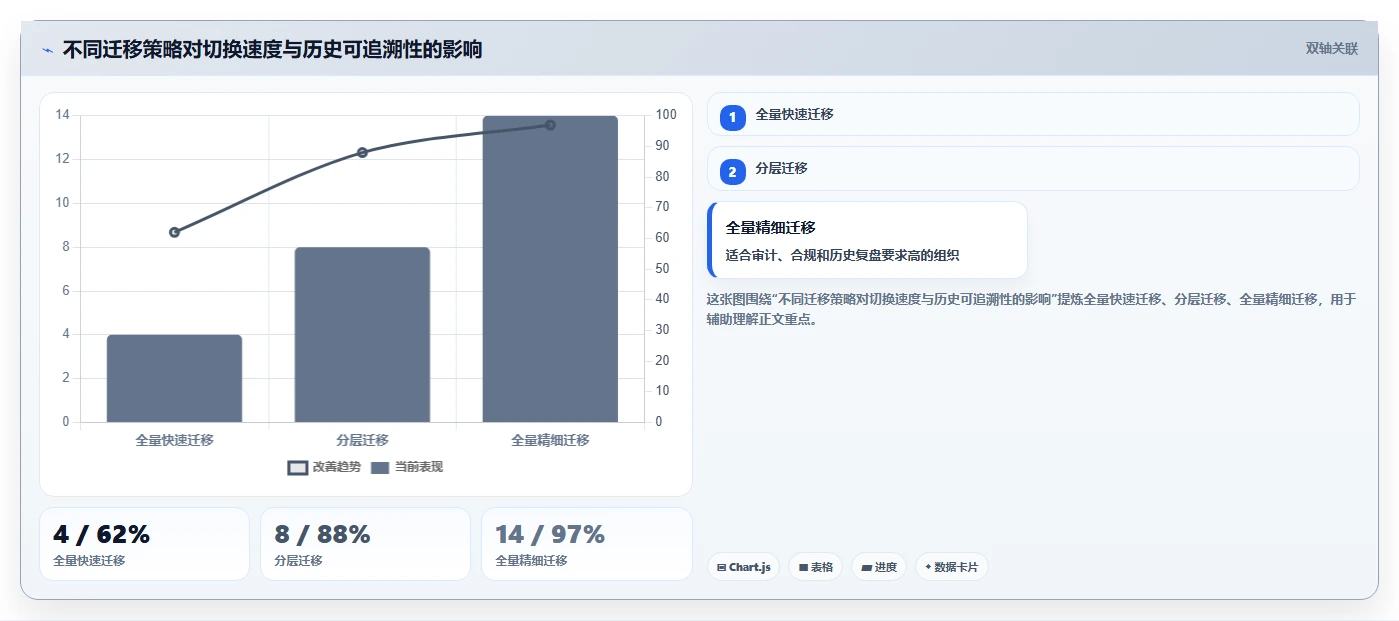Click the number 1 badge

tap(732, 118)
